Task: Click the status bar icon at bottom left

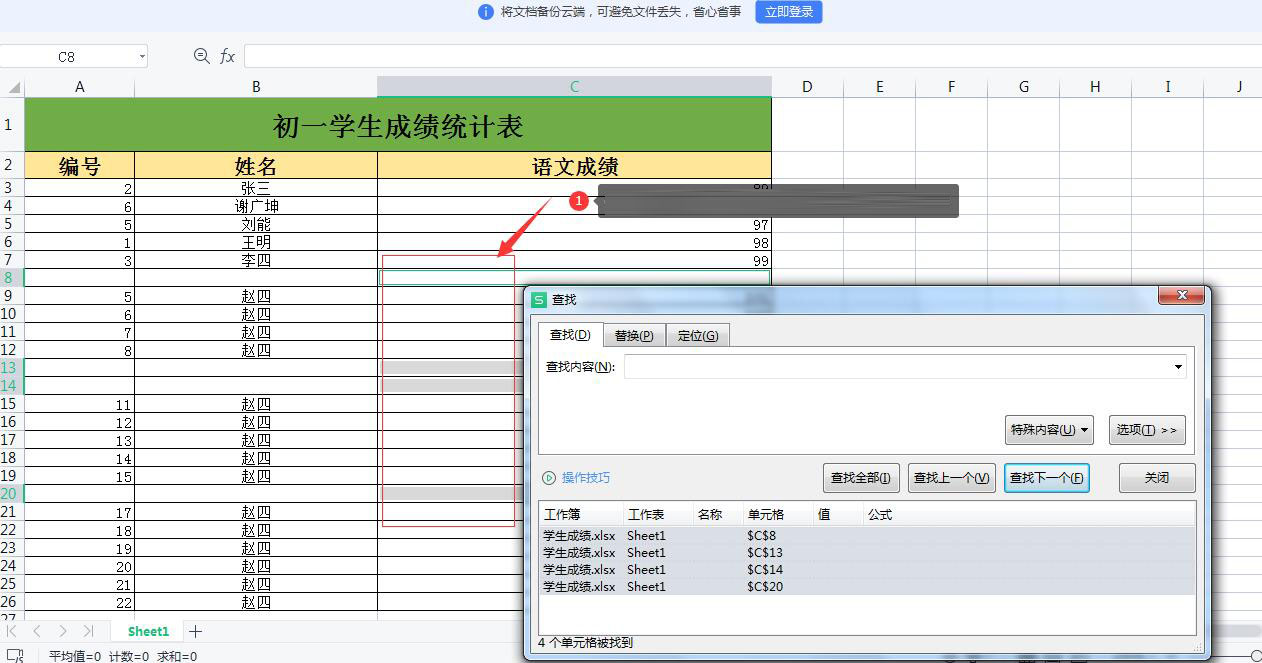Action: click(14, 656)
